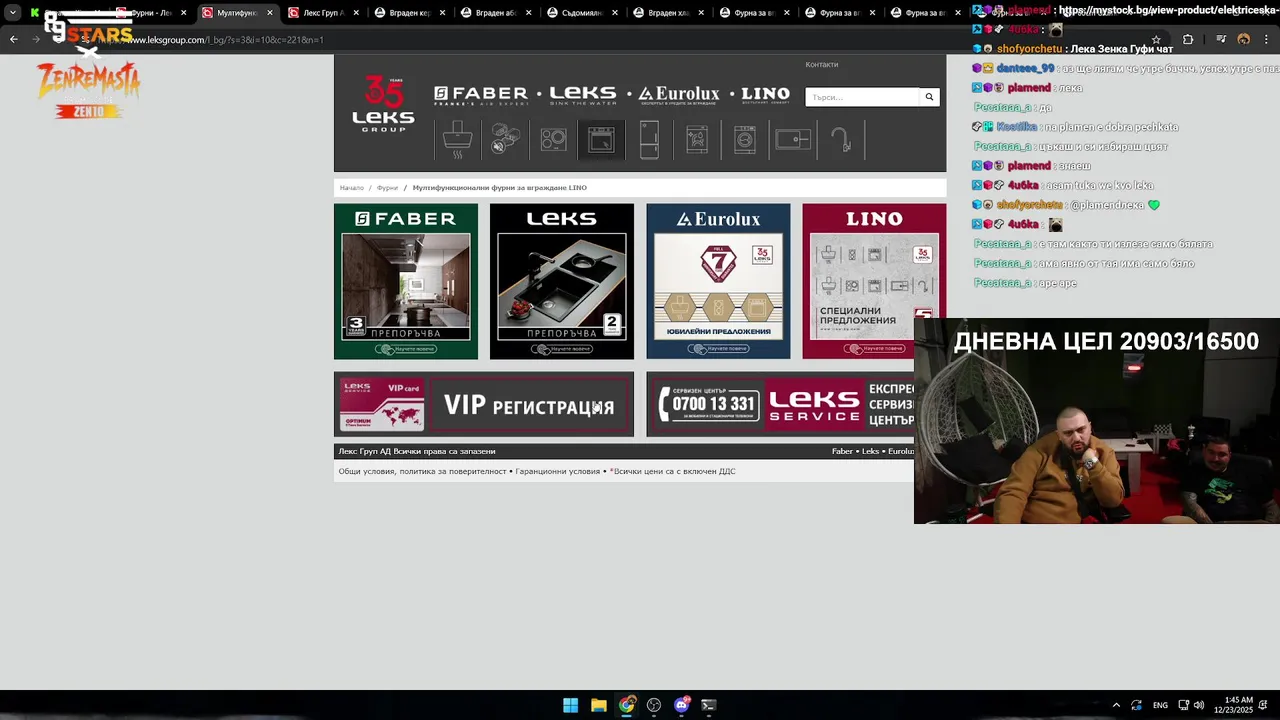Open the terminal icon in taskbar
The image size is (1280, 720).
[x=709, y=705]
